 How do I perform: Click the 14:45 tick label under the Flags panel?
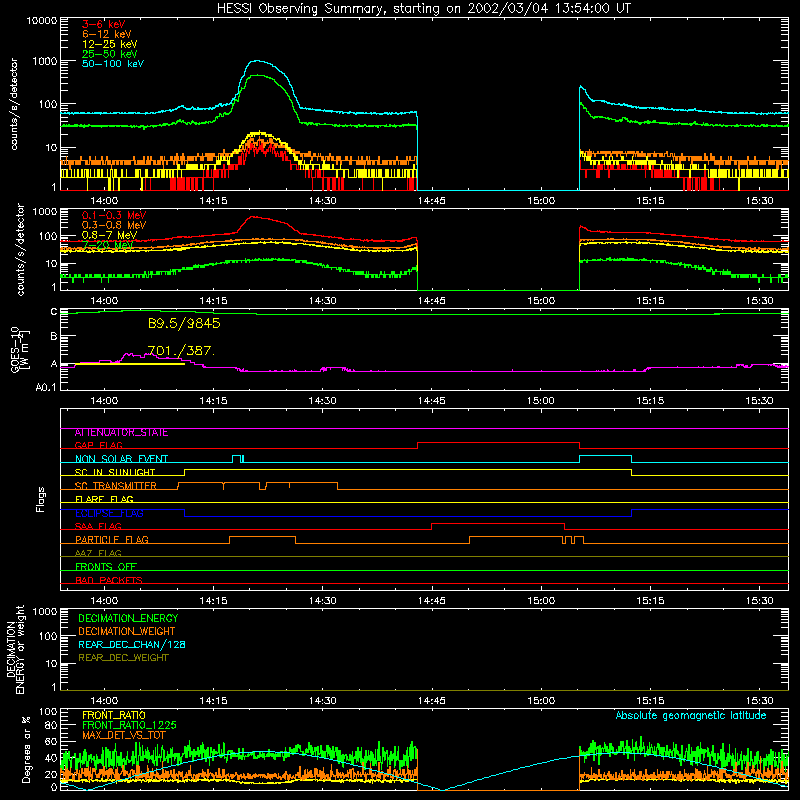[x=432, y=601]
